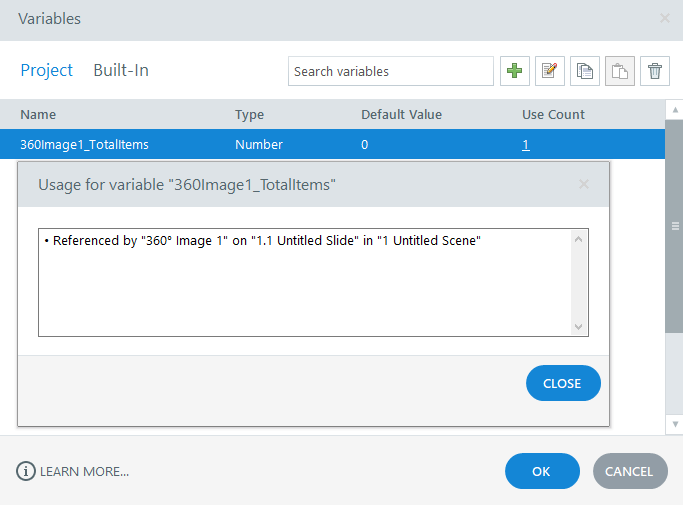Open the Use Count link for 360Image1_TotalItems
The height and width of the screenshot is (505, 683).
pyautogui.click(x=526, y=144)
